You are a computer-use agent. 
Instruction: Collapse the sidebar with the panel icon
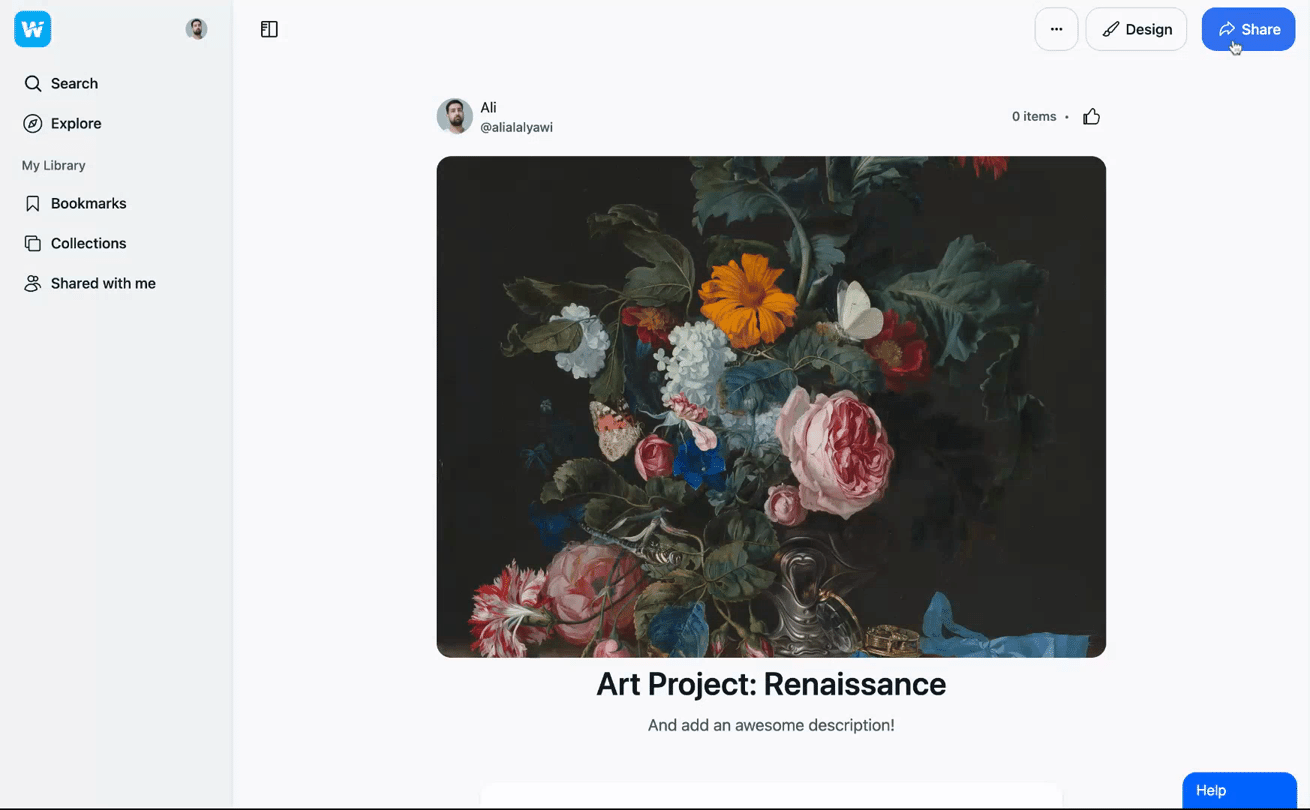click(269, 29)
